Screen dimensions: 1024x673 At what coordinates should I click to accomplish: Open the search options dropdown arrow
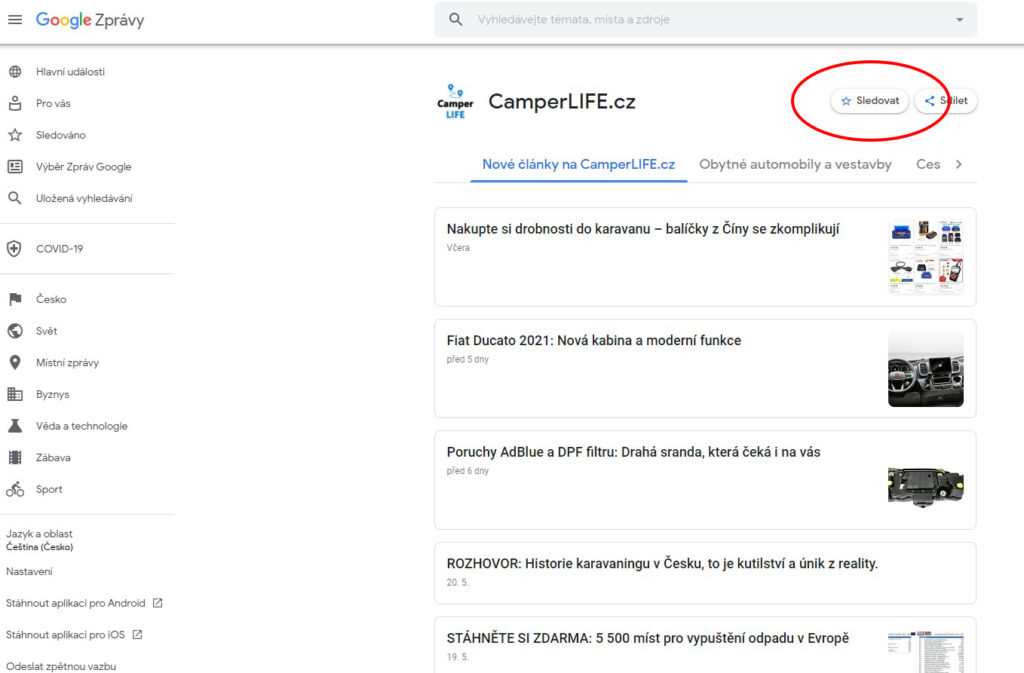[x=959, y=20]
